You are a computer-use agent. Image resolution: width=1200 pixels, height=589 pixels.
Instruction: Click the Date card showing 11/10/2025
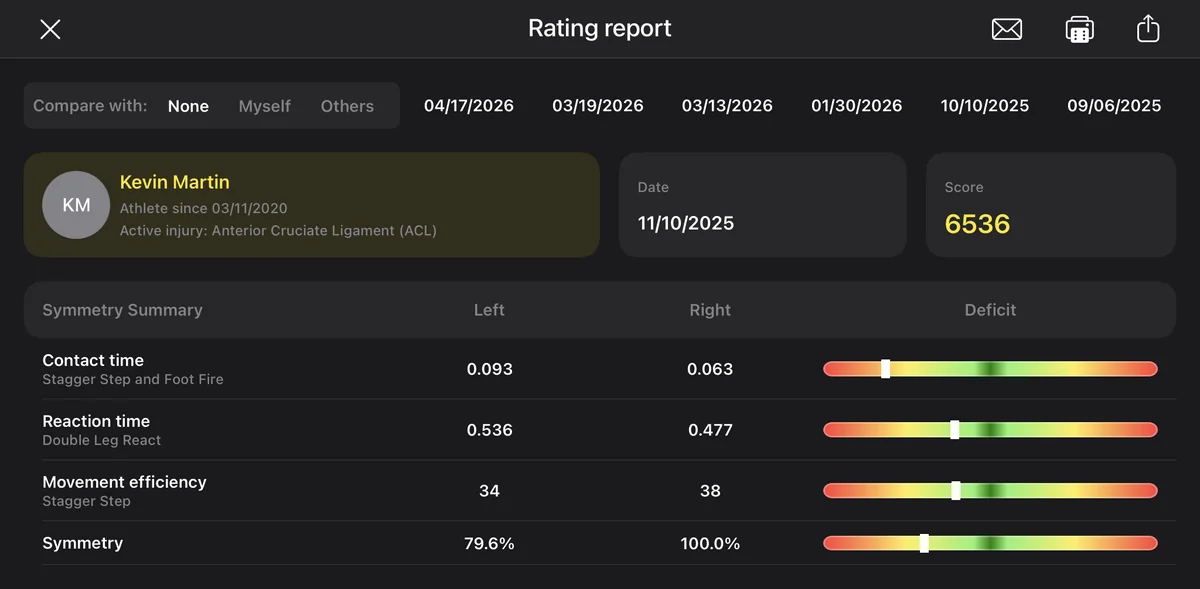click(763, 205)
